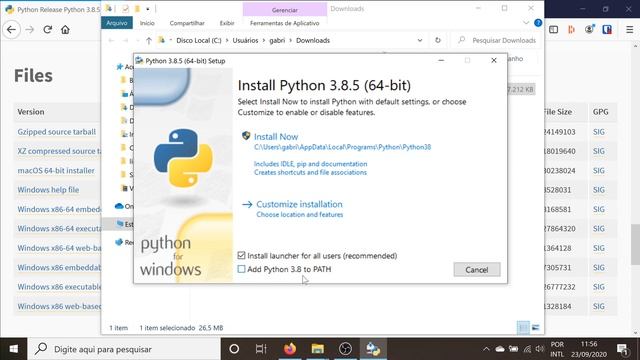Uncheck Install launcher for all users
The width and height of the screenshot is (640, 360).
[241, 256]
